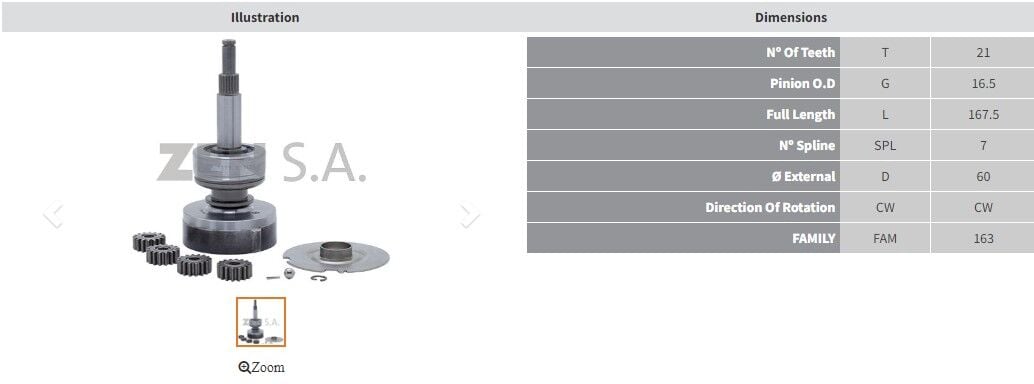Viewport: 1034px width, 384px height.
Task: Click the previous image arrow
Action: click(53, 215)
